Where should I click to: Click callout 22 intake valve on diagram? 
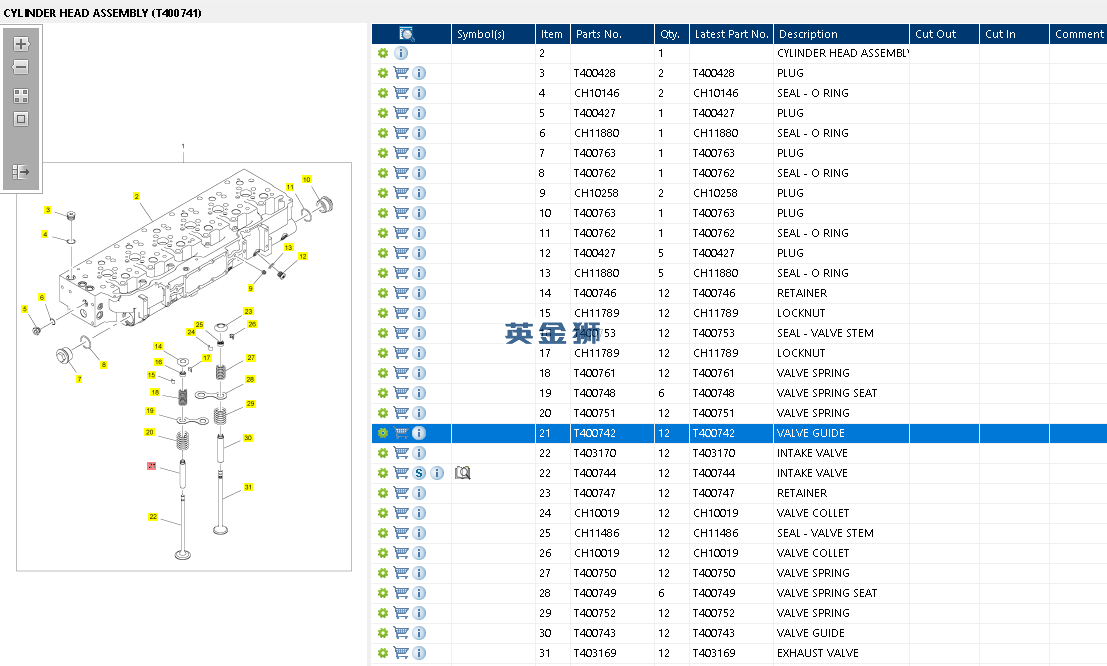click(x=153, y=517)
